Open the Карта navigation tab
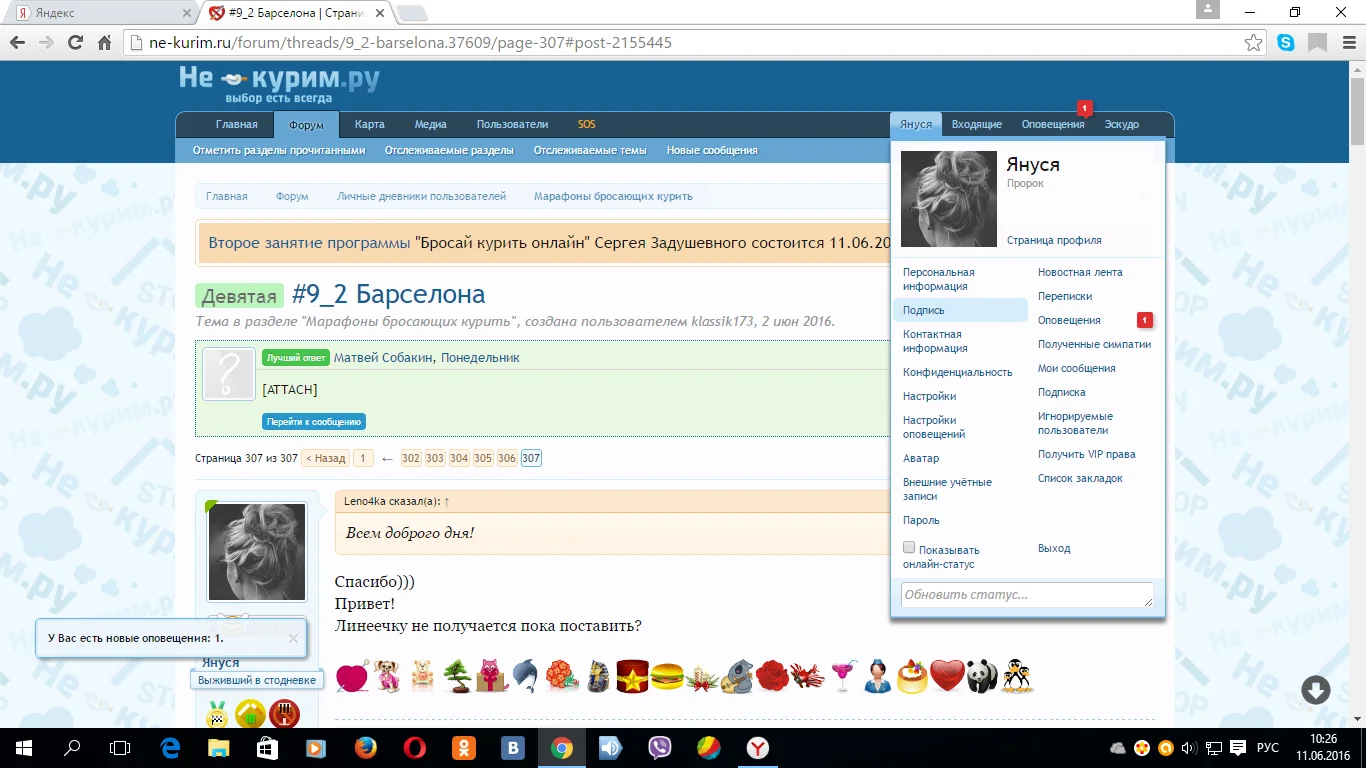Image resolution: width=1366 pixels, height=768 pixels. (369, 125)
